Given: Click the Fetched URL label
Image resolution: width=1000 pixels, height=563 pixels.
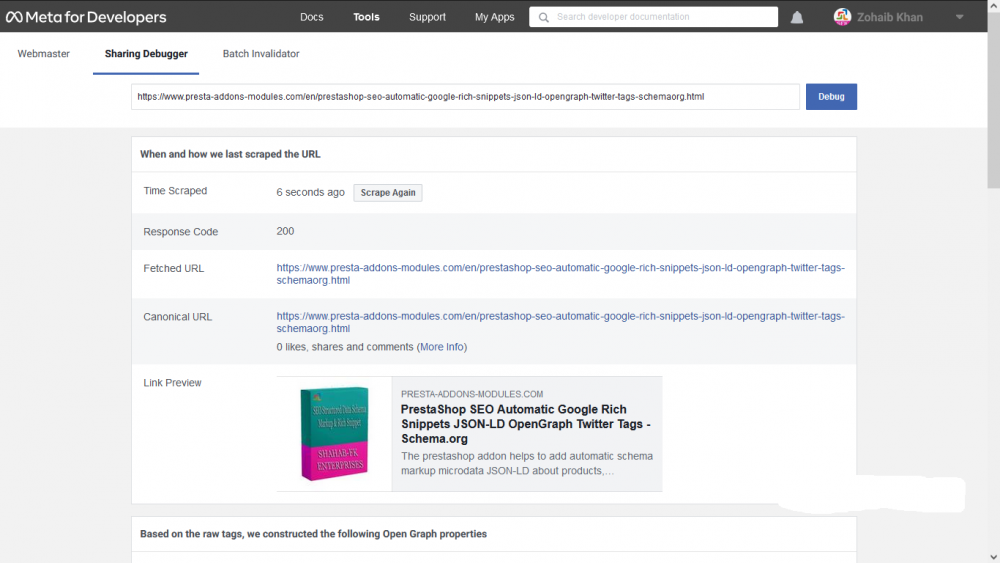Looking at the screenshot, I should pos(173,268).
